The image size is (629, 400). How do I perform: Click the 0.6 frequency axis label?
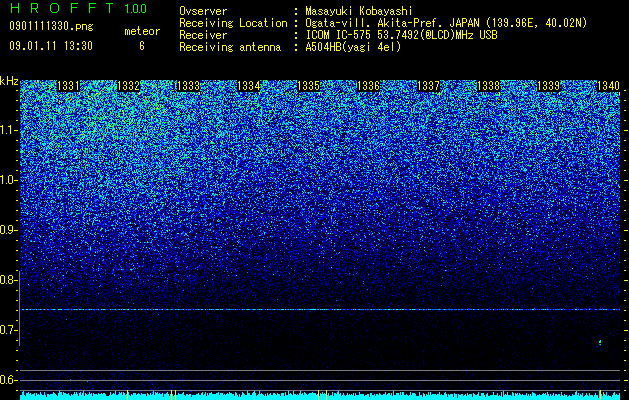pos(9,380)
